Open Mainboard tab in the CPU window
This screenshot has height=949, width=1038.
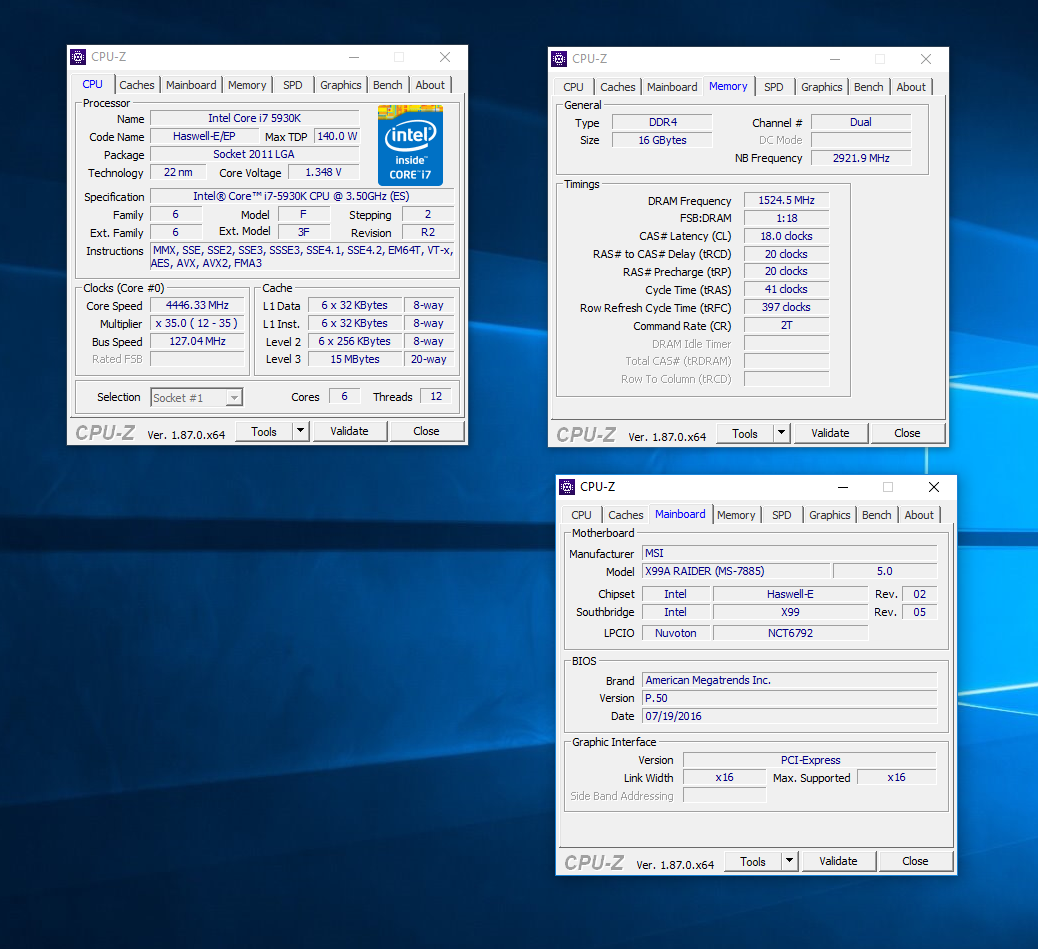[191, 85]
